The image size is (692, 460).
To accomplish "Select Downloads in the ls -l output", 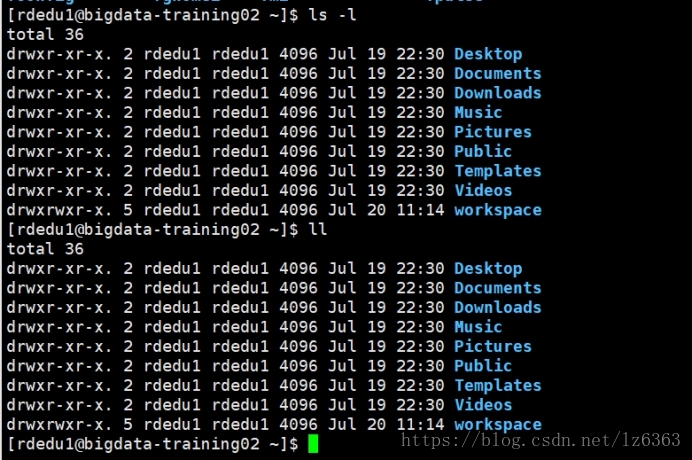I will click(498, 93).
